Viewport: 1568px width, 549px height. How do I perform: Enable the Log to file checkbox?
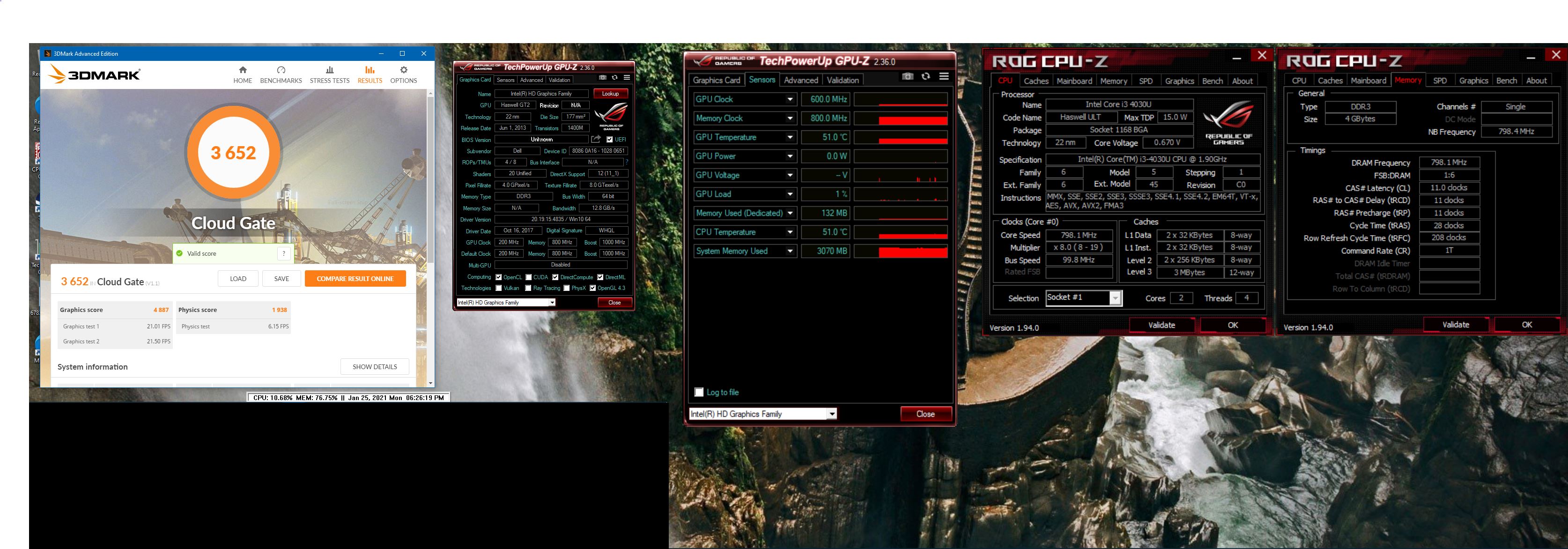(x=699, y=392)
